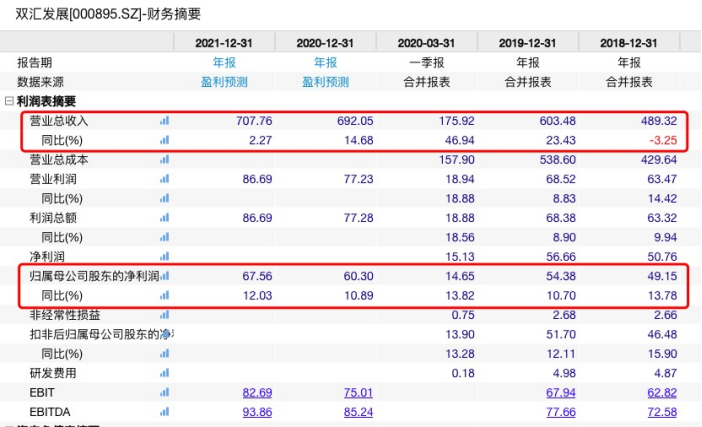Click chart icon in 扣非后归属母公司股东的净利润 row
The image size is (702, 427).
[164, 334]
